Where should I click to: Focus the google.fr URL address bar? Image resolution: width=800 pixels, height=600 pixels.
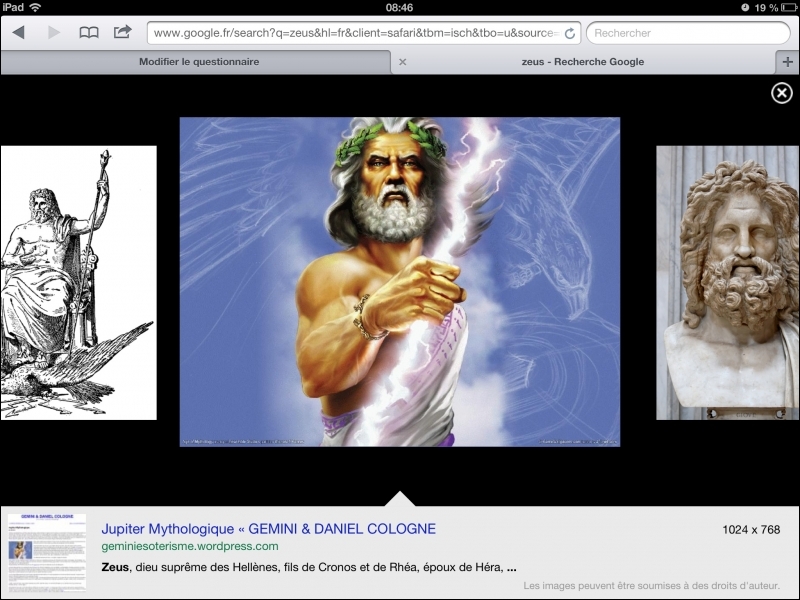click(355, 33)
